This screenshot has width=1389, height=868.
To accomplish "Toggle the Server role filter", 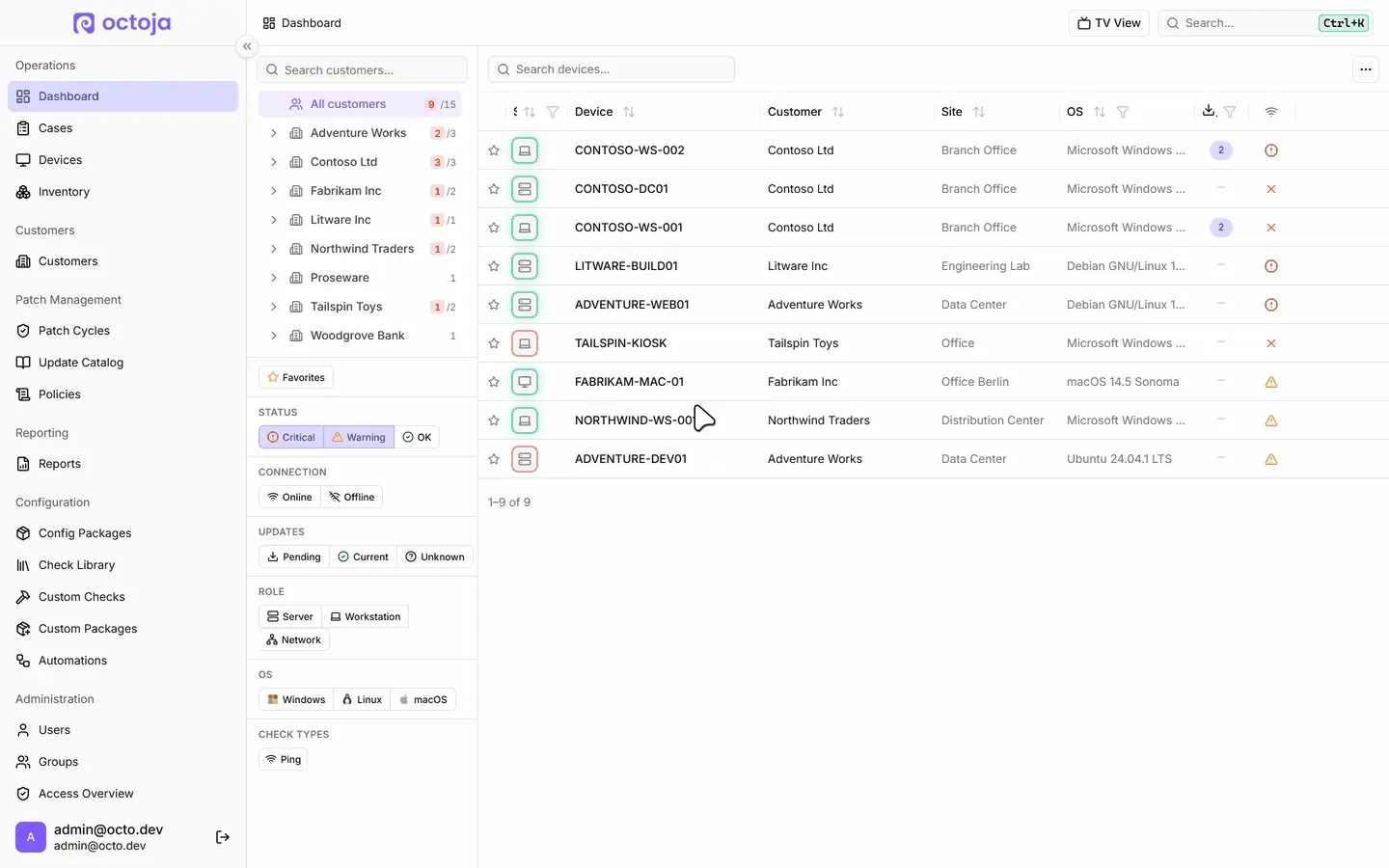I will click(x=290, y=616).
